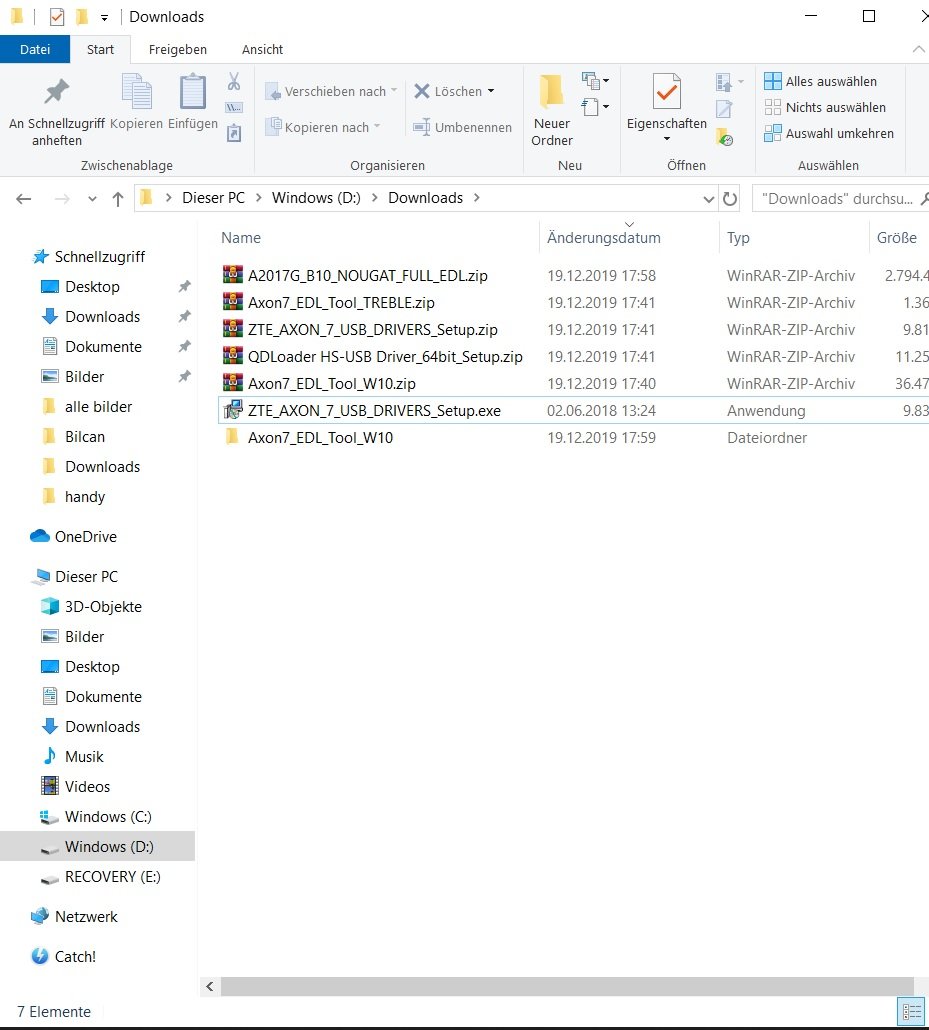
Task: Click Umbenennen to rename
Action: pos(462,127)
